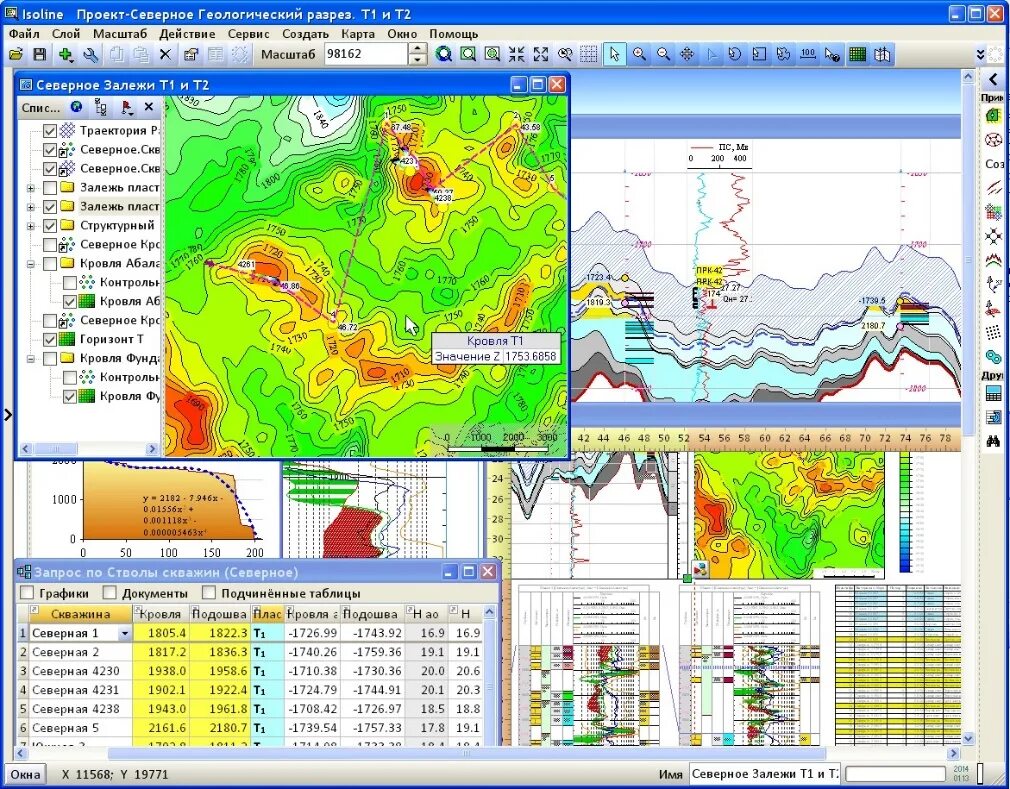Open the wrench settings tool
Image resolution: width=1010 pixels, height=789 pixels.
(x=91, y=55)
